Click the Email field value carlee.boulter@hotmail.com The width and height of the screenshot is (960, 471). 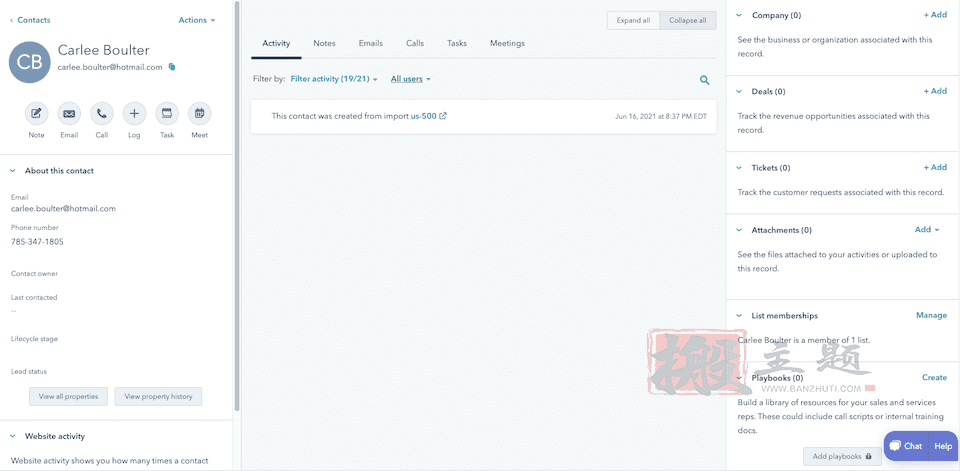point(64,208)
